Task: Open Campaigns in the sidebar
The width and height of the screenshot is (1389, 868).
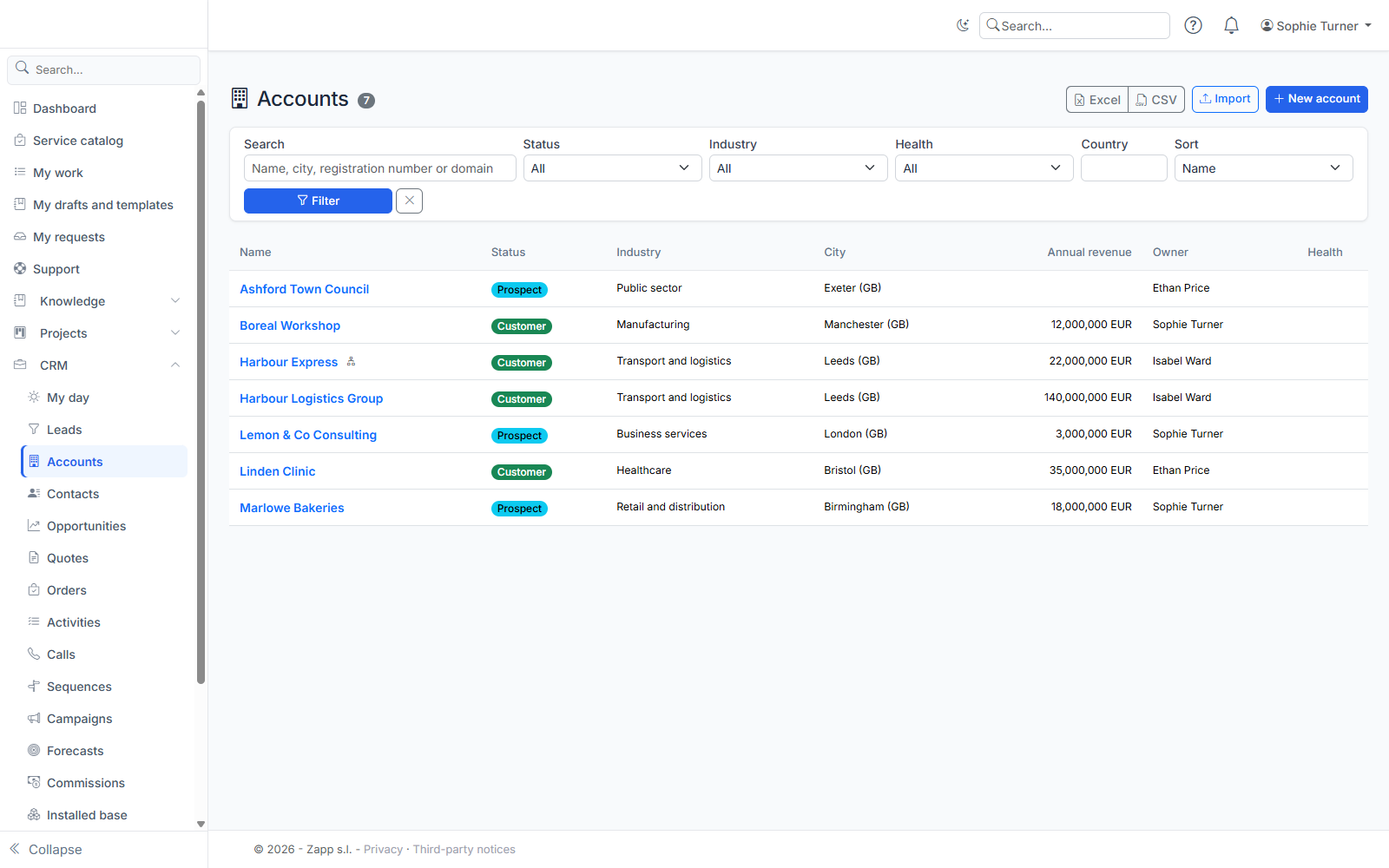Action: (104, 719)
